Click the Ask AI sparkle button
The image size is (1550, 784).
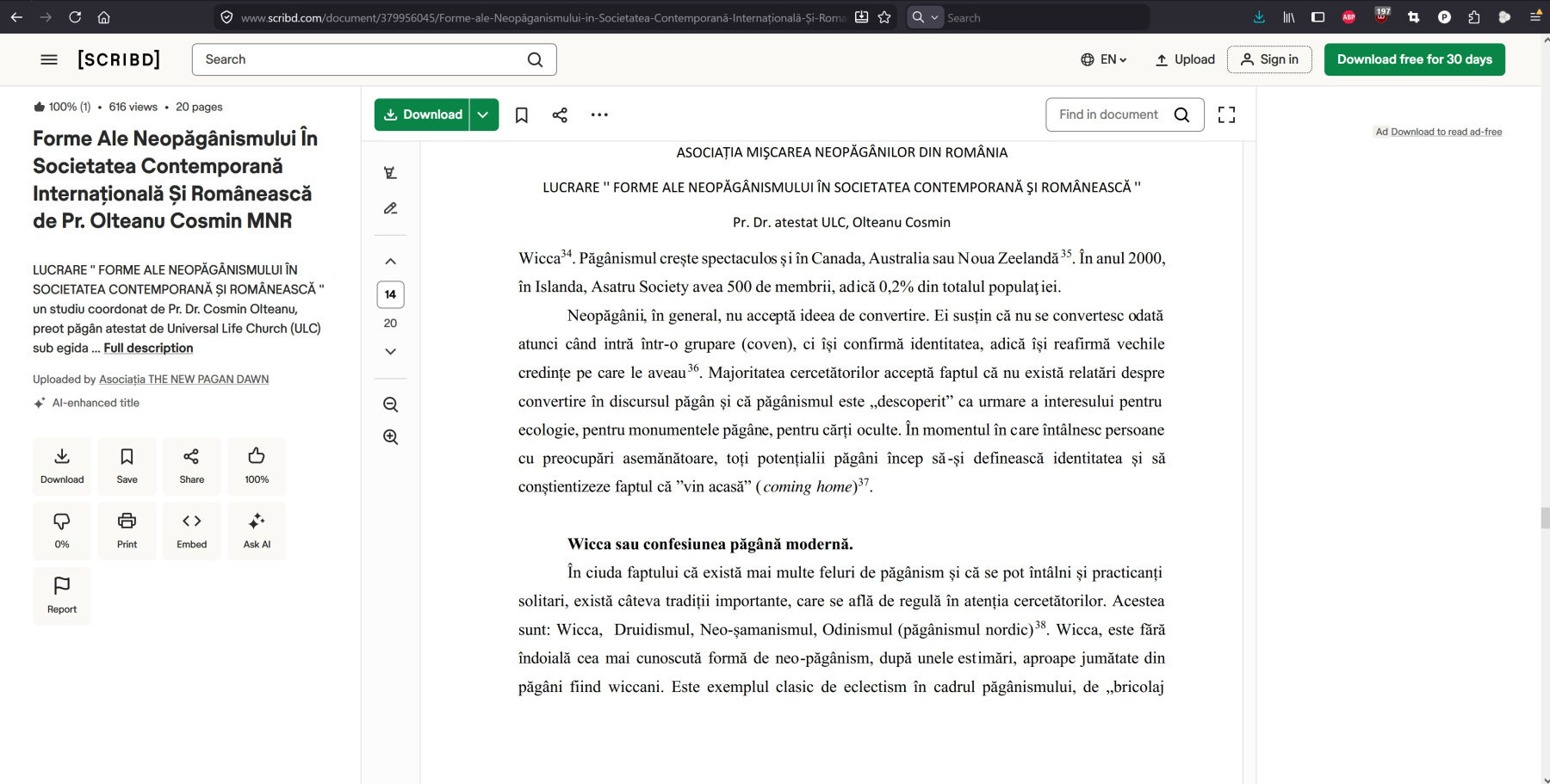(257, 530)
